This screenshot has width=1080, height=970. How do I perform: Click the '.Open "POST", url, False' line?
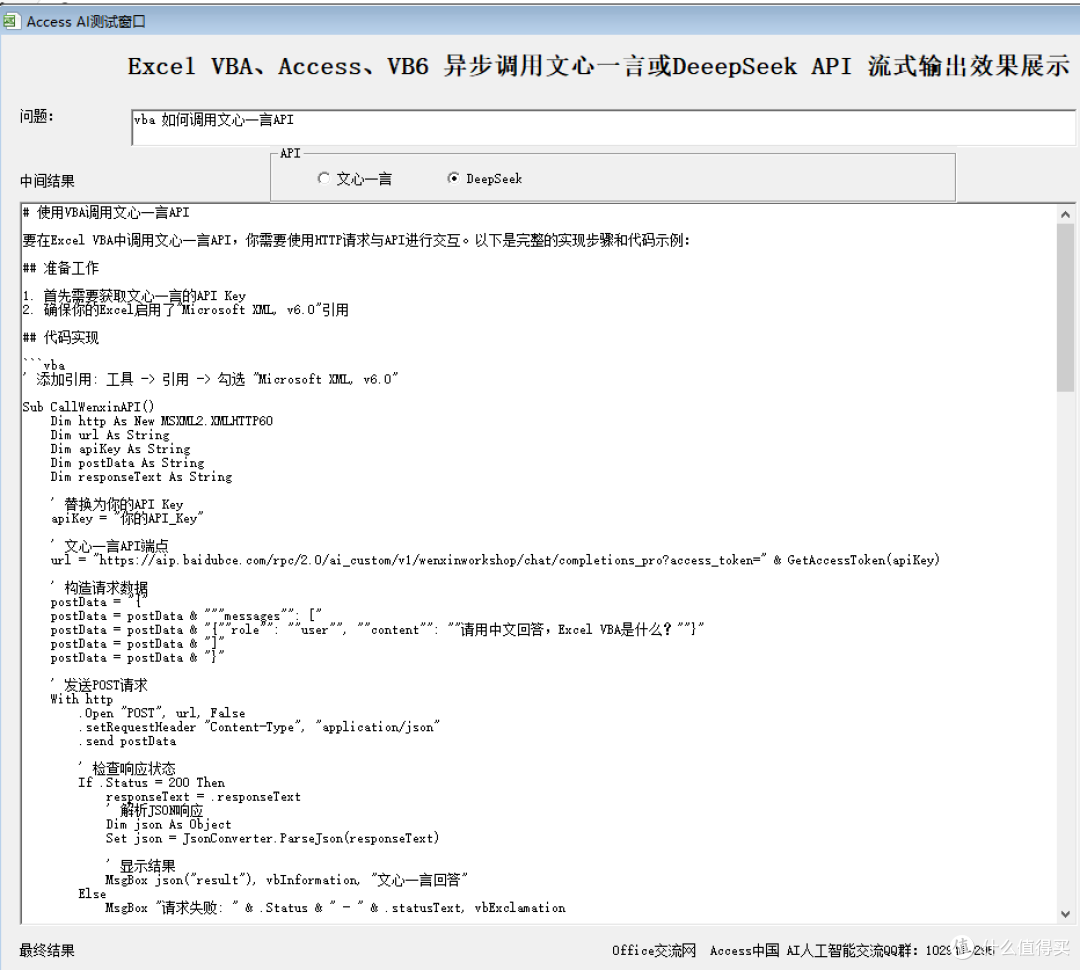click(161, 713)
